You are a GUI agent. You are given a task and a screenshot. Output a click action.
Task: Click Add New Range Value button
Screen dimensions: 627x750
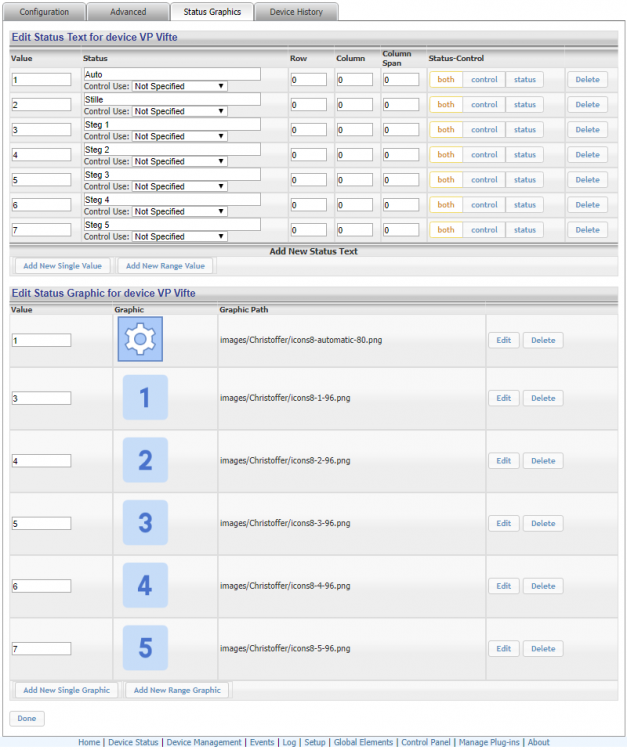[x=165, y=266]
